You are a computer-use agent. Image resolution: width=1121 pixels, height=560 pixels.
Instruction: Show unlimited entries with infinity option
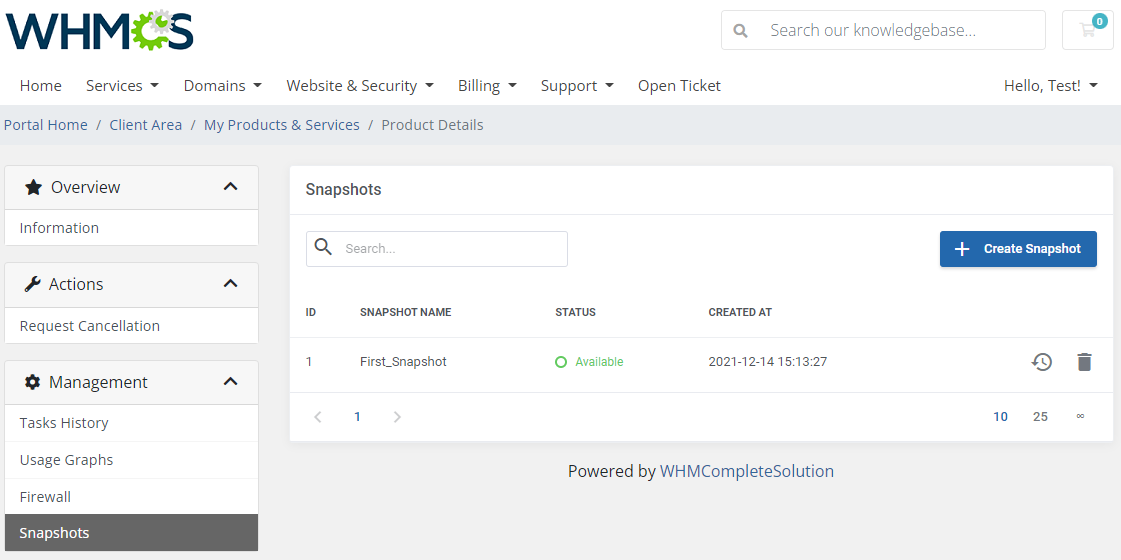pyautogui.click(x=1080, y=416)
